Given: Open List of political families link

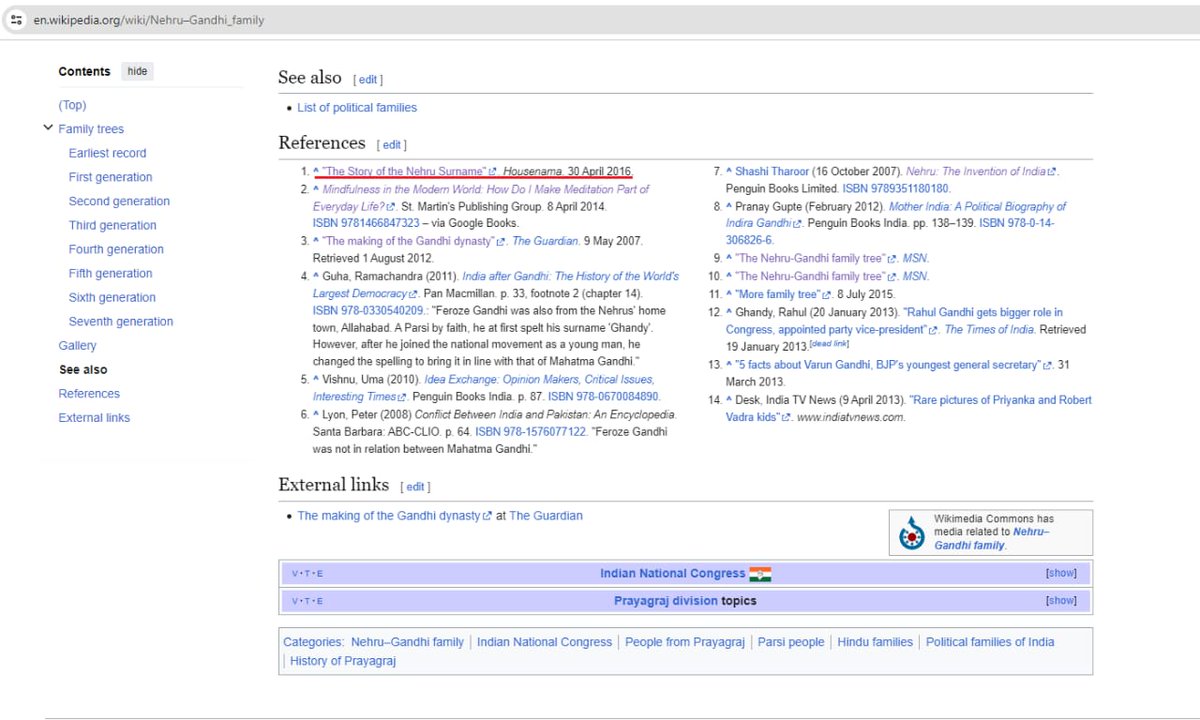Looking at the screenshot, I should [x=357, y=107].
